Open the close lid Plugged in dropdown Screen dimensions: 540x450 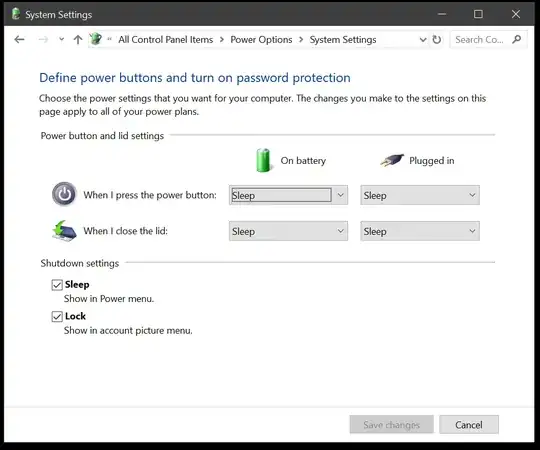click(420, 231)
